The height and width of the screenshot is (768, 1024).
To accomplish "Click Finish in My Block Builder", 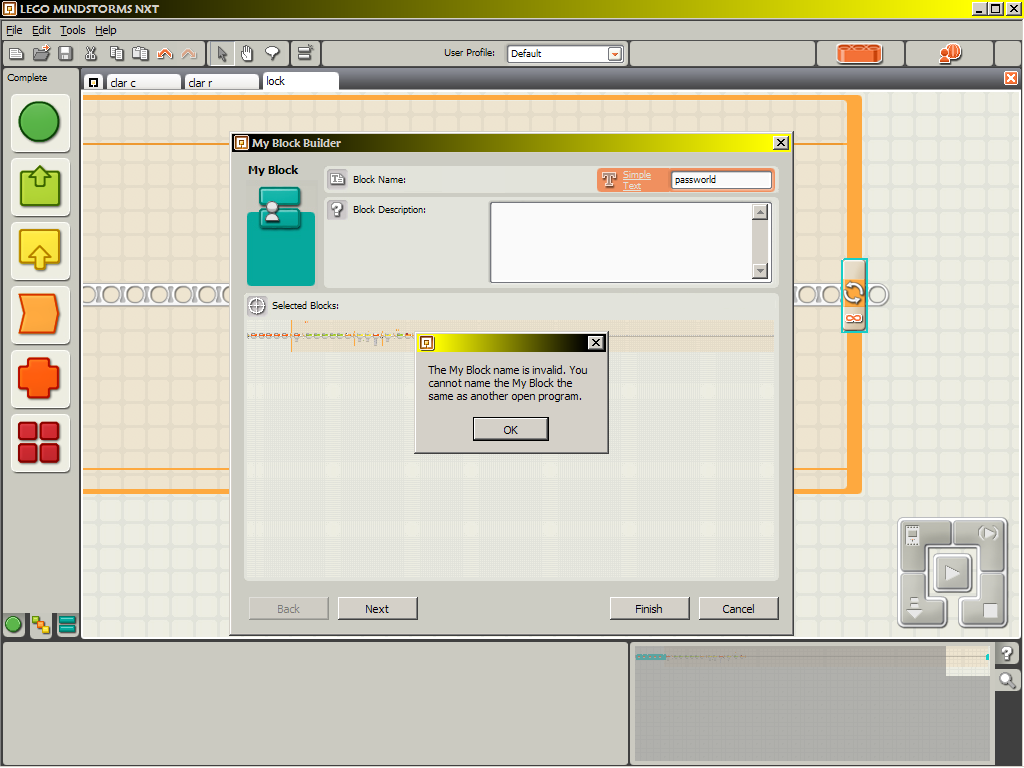I will [x=649, y=609].
